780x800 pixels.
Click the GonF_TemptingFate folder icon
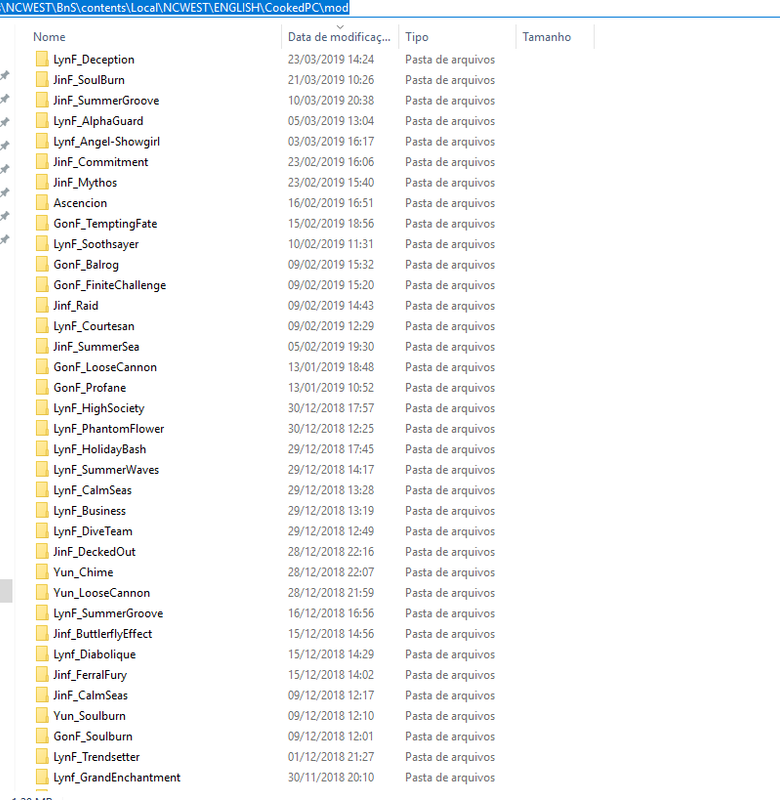(x=42, y=223)
